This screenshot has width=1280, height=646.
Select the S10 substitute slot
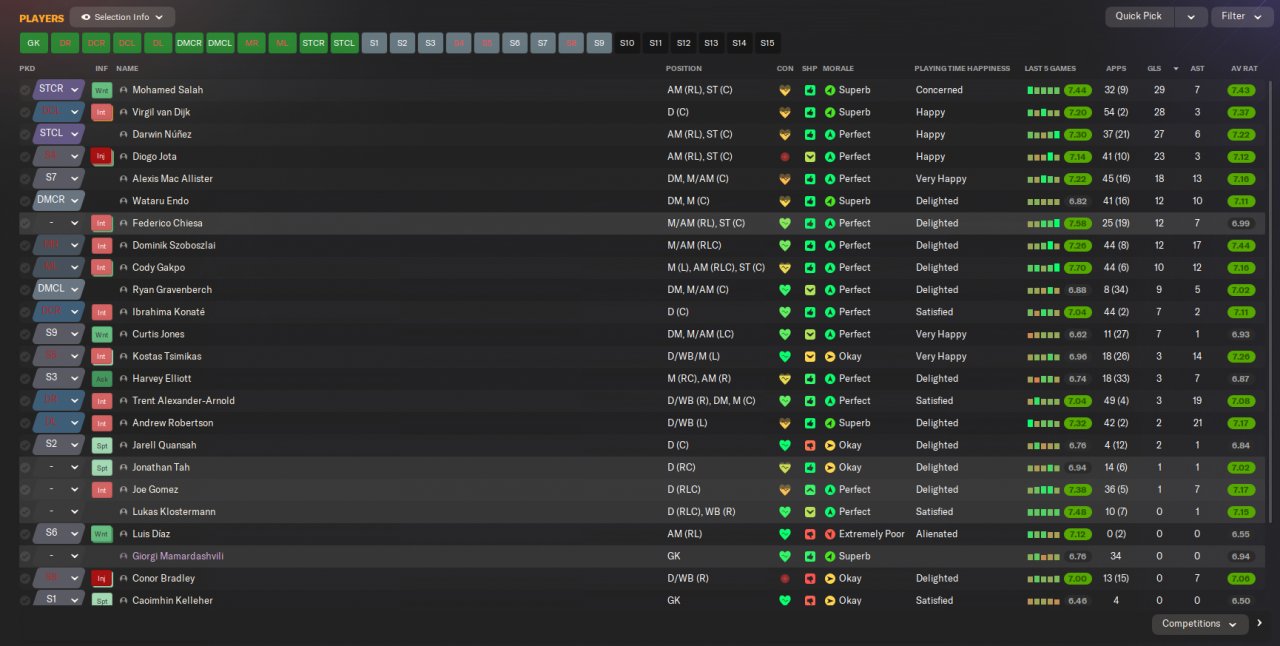pyautogui.click(x=627, y=43)
